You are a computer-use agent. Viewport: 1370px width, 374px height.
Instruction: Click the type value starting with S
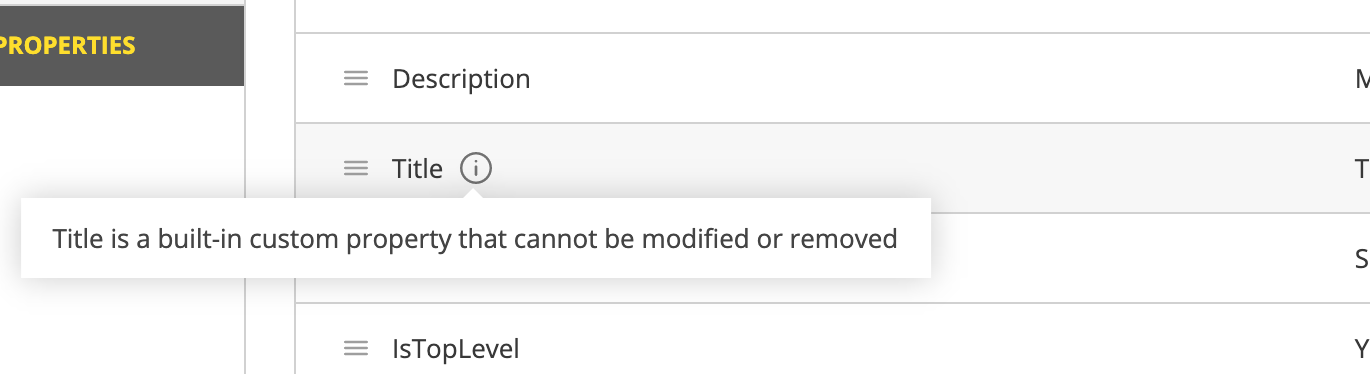click(1362, 259)
